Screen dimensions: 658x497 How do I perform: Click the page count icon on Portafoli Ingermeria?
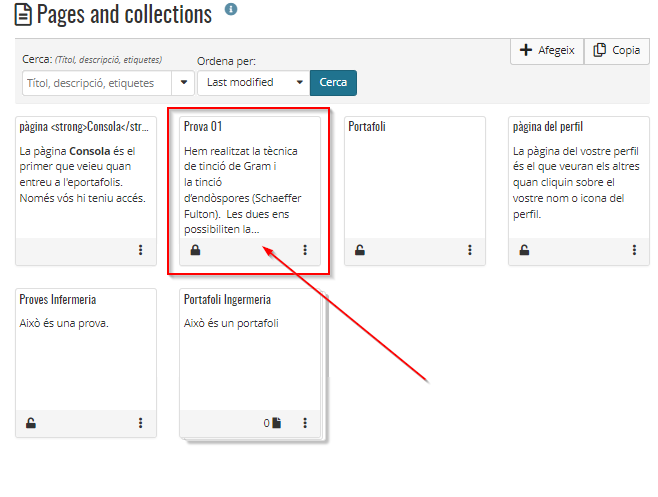coord(276,423)
